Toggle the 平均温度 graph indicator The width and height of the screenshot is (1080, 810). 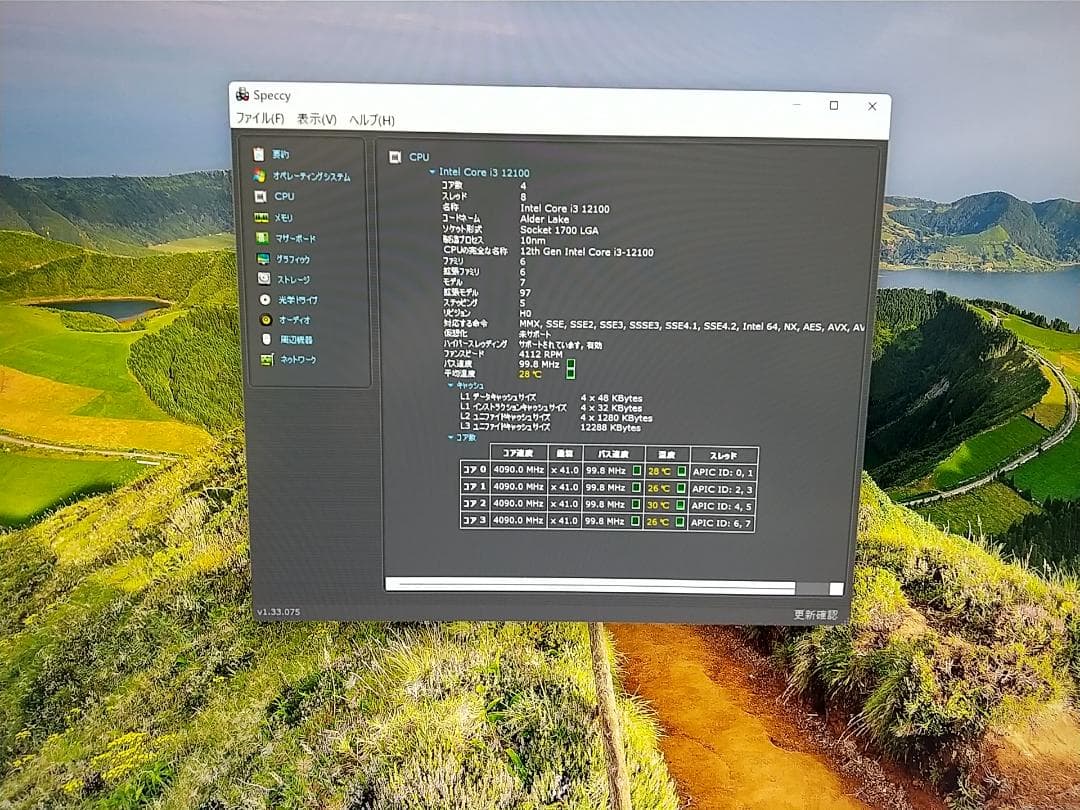[571, 374]
